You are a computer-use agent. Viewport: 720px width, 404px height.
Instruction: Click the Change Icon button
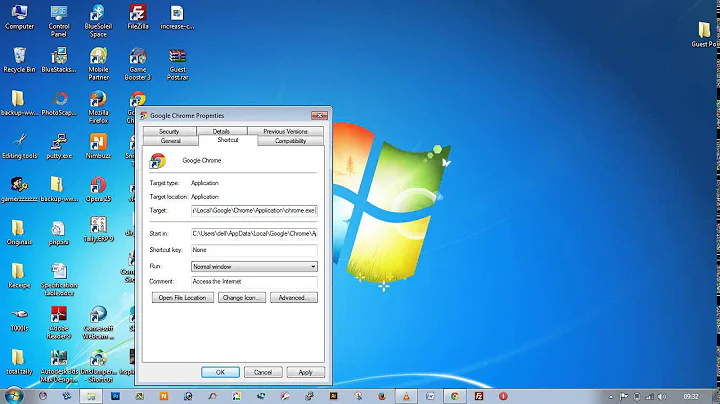point(243,298)
